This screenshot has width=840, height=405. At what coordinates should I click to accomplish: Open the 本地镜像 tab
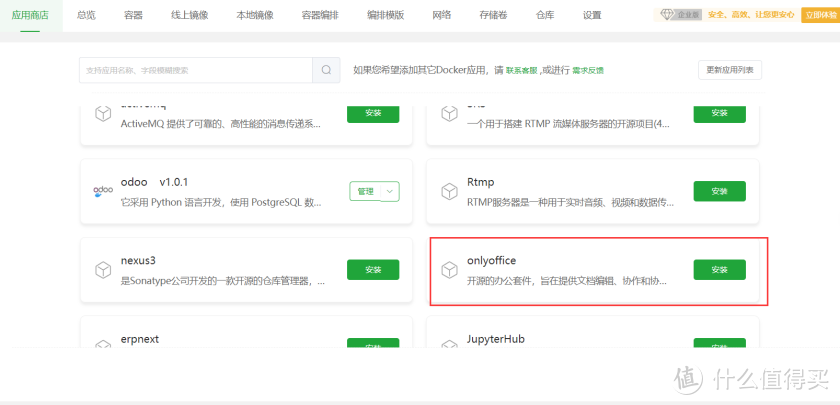pos(254,15)
